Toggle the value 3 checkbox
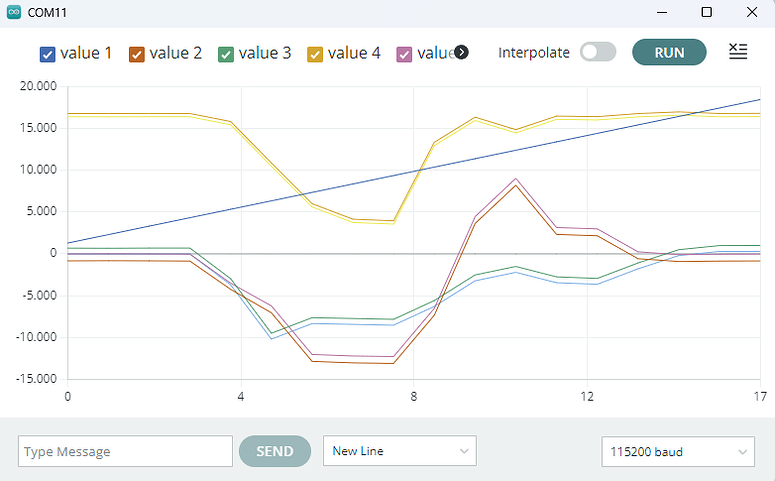This screenshot has width=775, height=481. [x=227, y=54]
